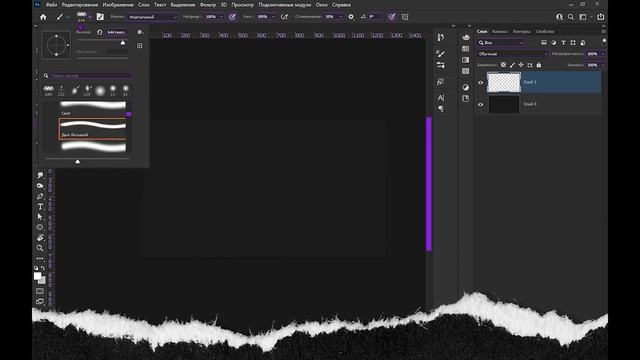Click the screen mode icon

click(40, 301)
